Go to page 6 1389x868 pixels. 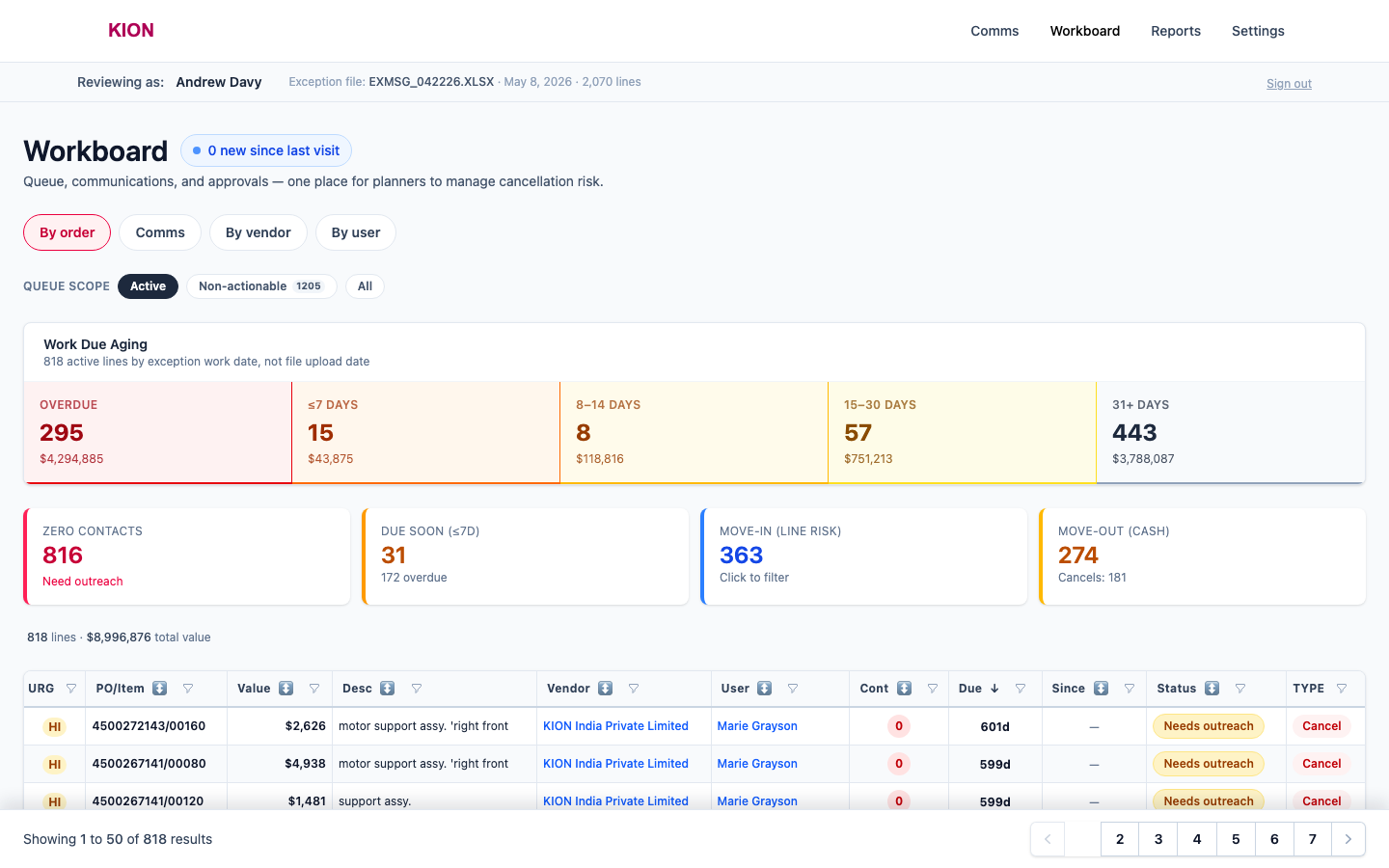(x=1274, y=839)
